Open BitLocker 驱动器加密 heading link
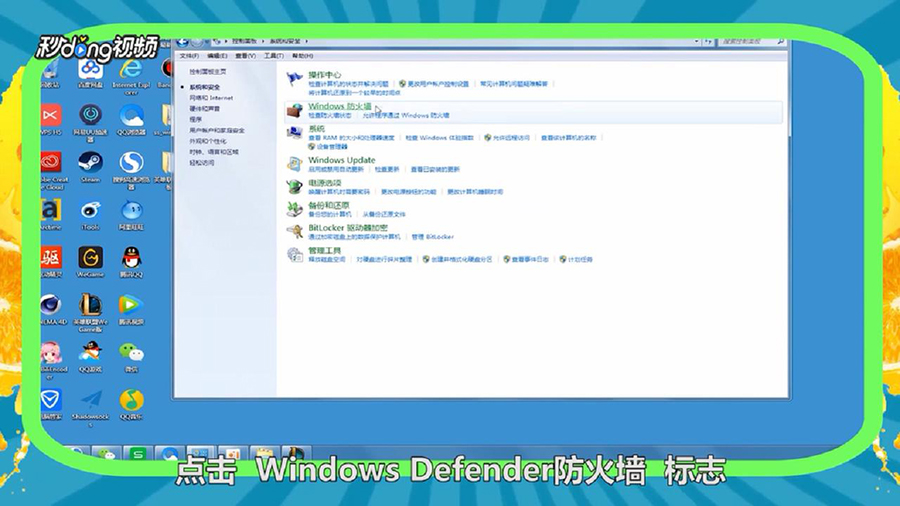 point(348,228)
